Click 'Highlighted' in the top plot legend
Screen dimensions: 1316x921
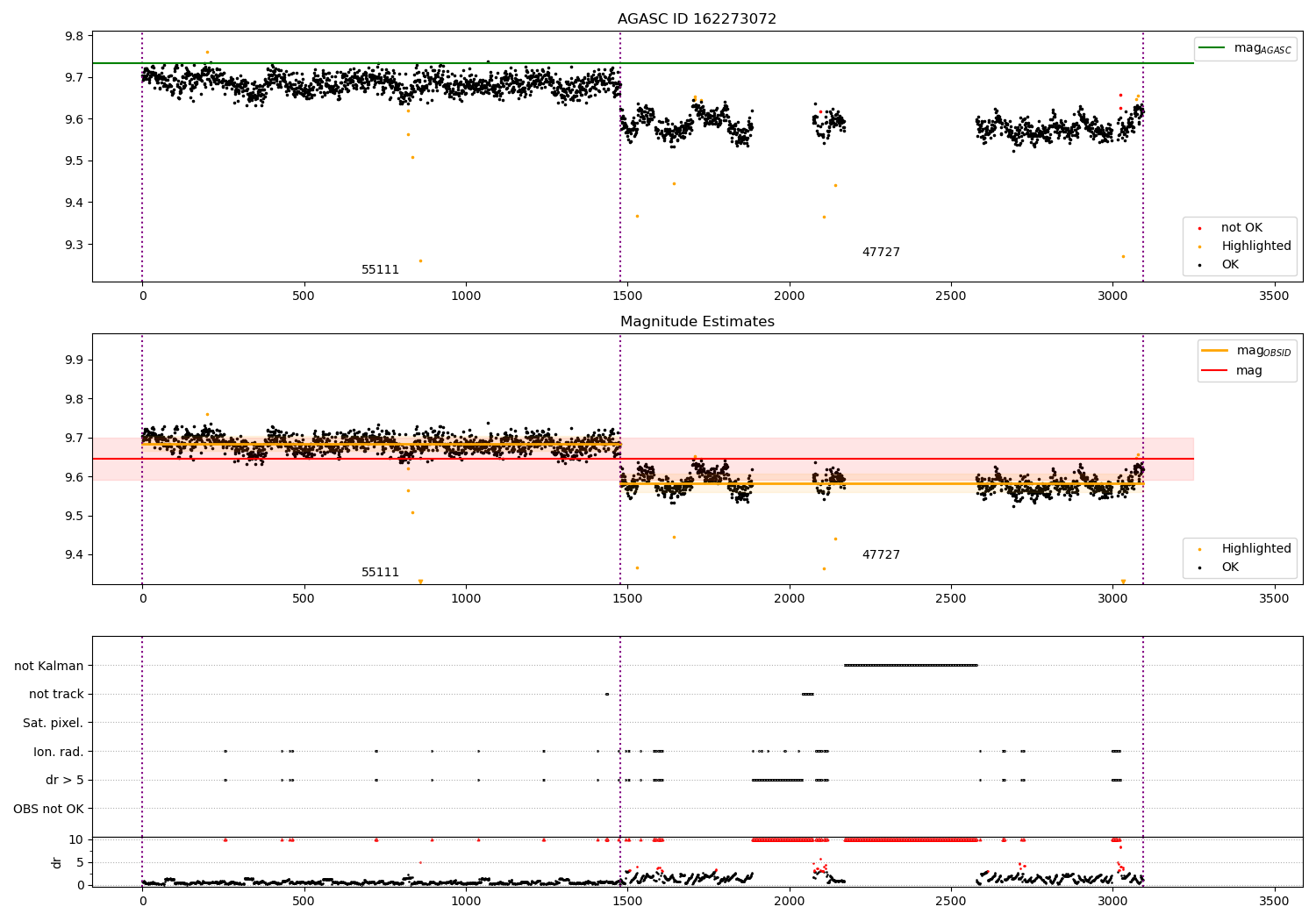click(x=1255, y=246)
